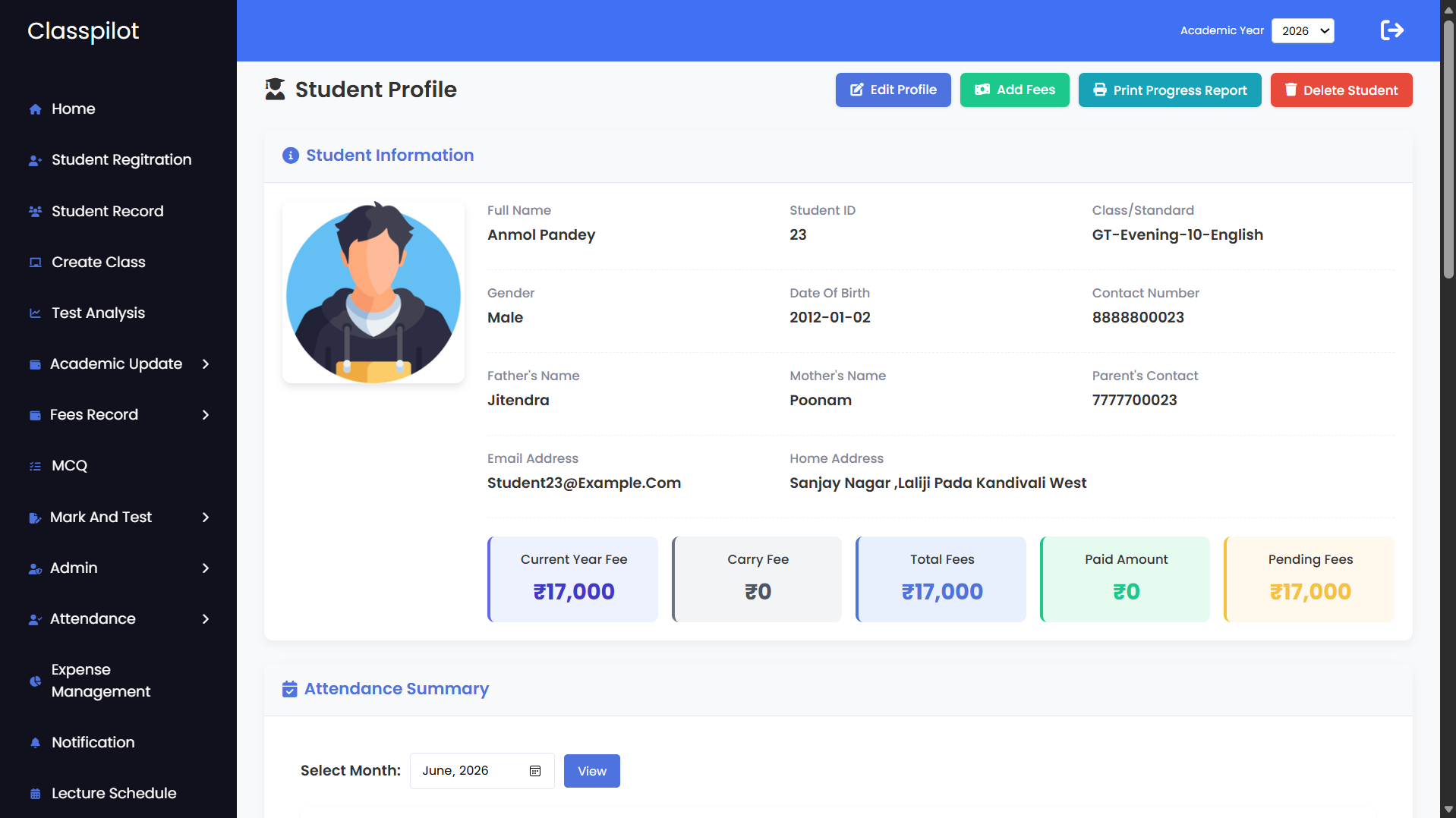Click the Edit Profile button
The width and height of the screenshot is (1456, 818).
click(893, 90)
